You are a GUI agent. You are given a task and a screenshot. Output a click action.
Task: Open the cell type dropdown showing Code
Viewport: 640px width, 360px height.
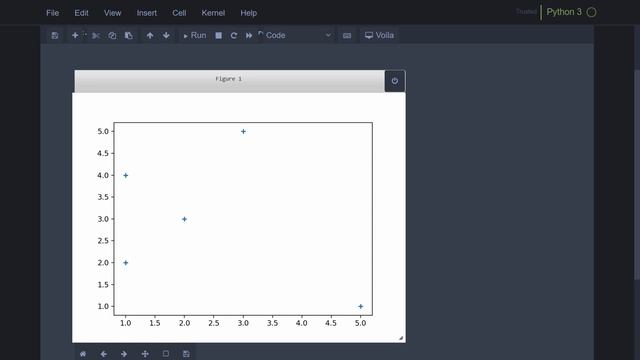point(298,36)
